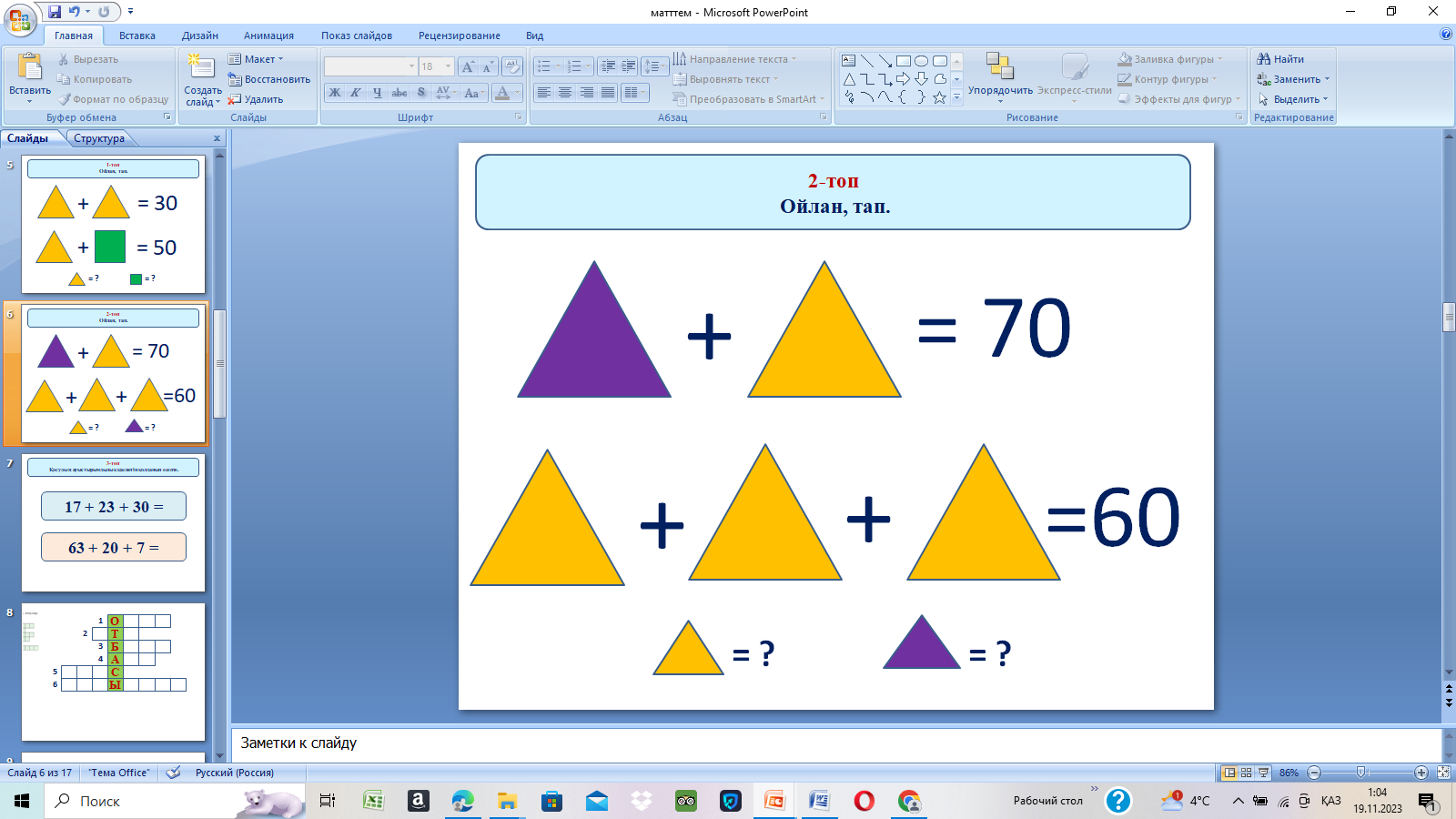Adjust the zoom slider handle

coord(1361,773)
